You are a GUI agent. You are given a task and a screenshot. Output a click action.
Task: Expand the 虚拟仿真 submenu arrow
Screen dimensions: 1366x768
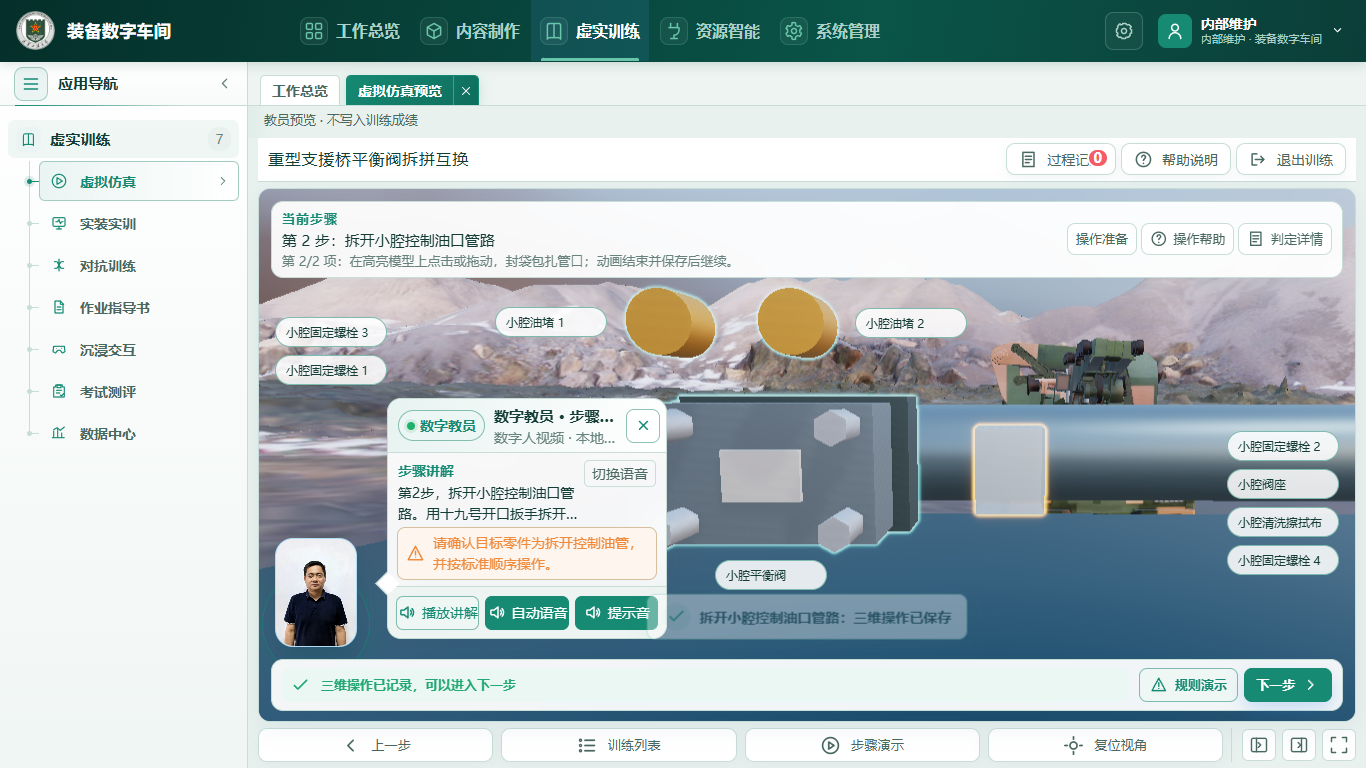pos(223,181)
